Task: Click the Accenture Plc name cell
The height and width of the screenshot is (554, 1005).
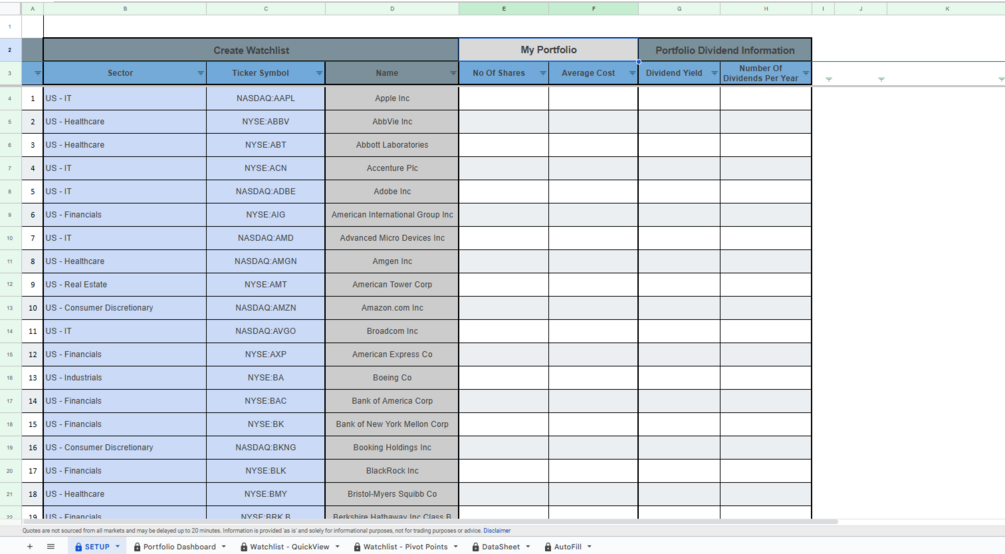Action: [392, 168]
